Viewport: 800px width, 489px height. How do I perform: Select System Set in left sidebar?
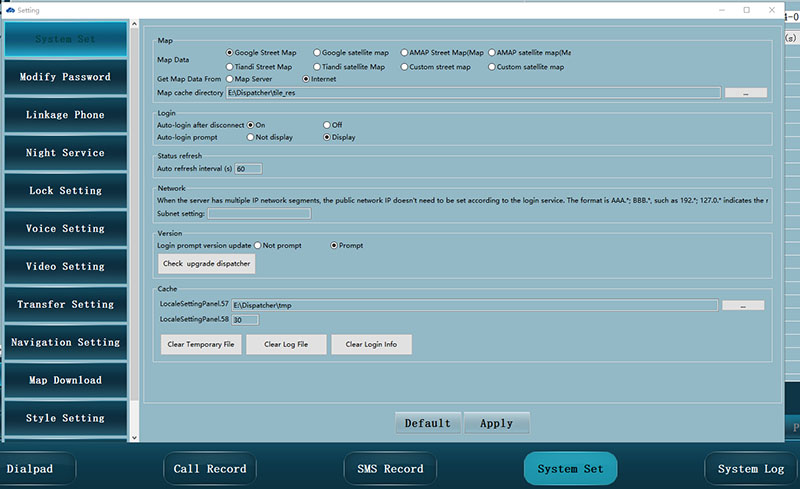pos(65,39)
